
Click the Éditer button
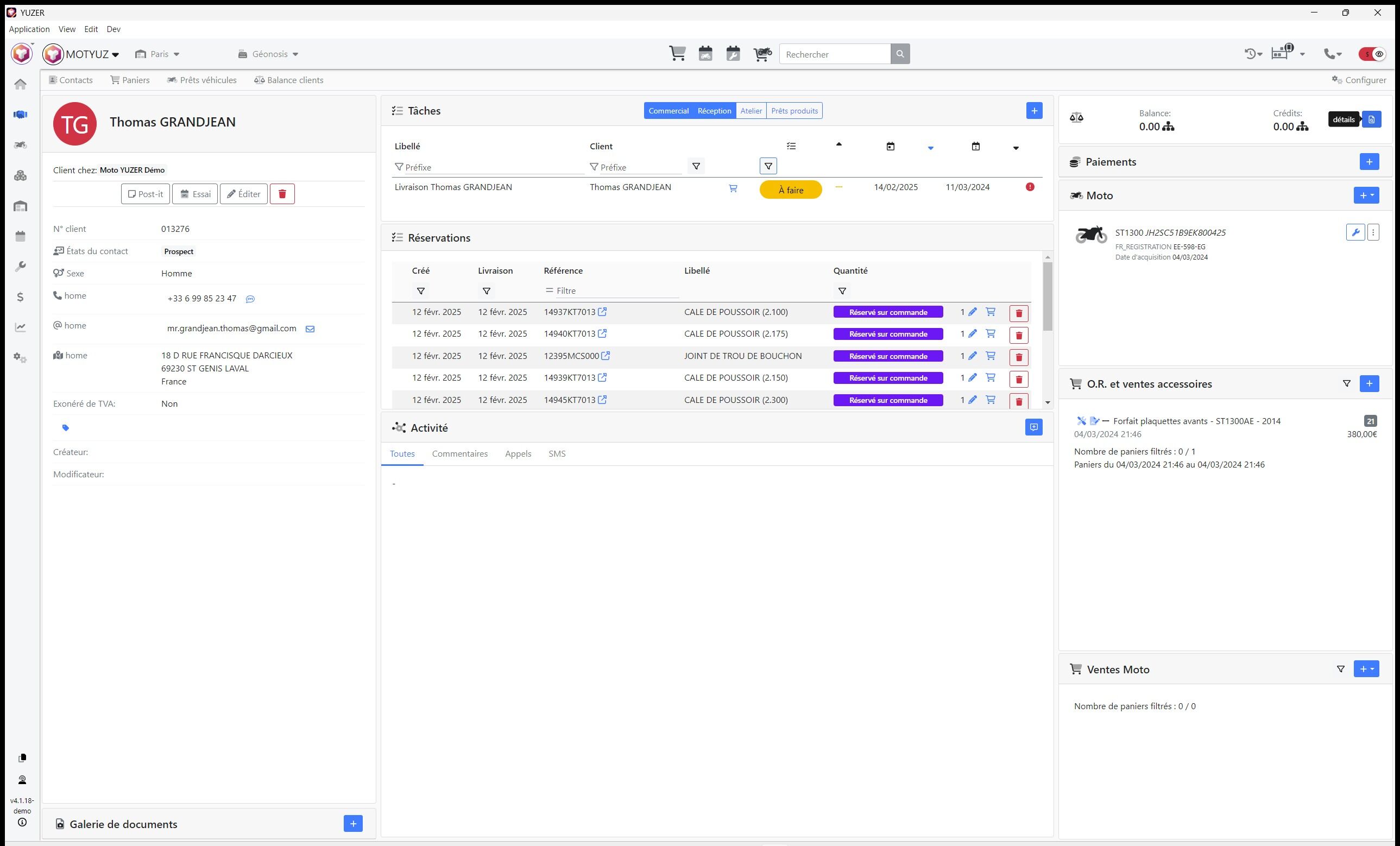[244, 194]
